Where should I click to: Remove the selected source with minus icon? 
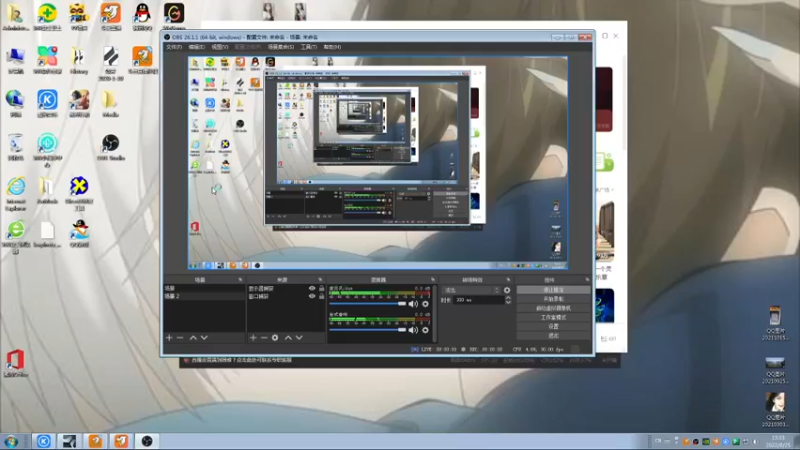[264, 338]
